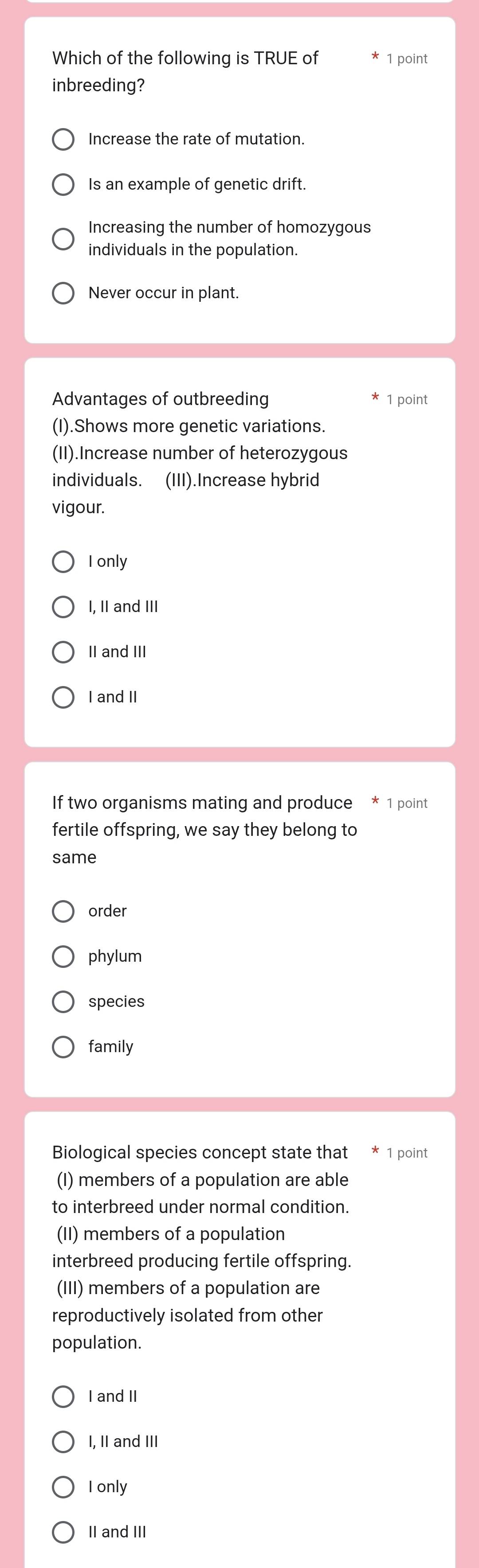Select 'I only' for biological species concept
Image resolution: width=479 pixels, height=1568 pixels.
click(x=63, y=1486)
